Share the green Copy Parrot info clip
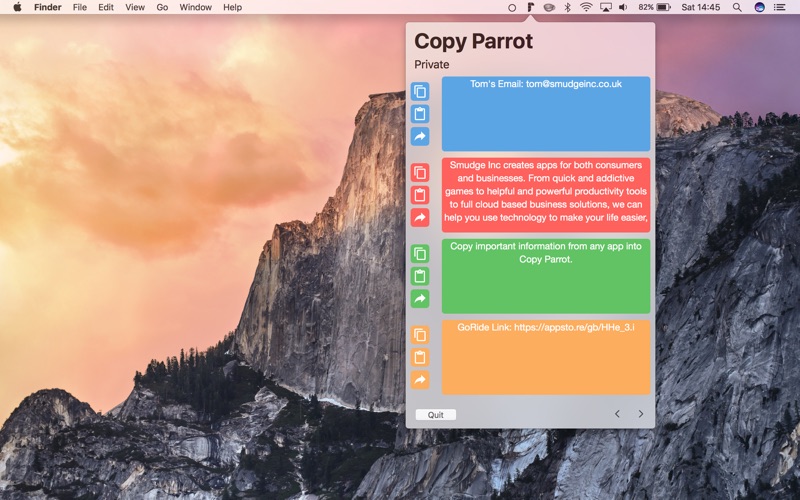The width and height of the screenshot is (800, 500). point(420,298)
